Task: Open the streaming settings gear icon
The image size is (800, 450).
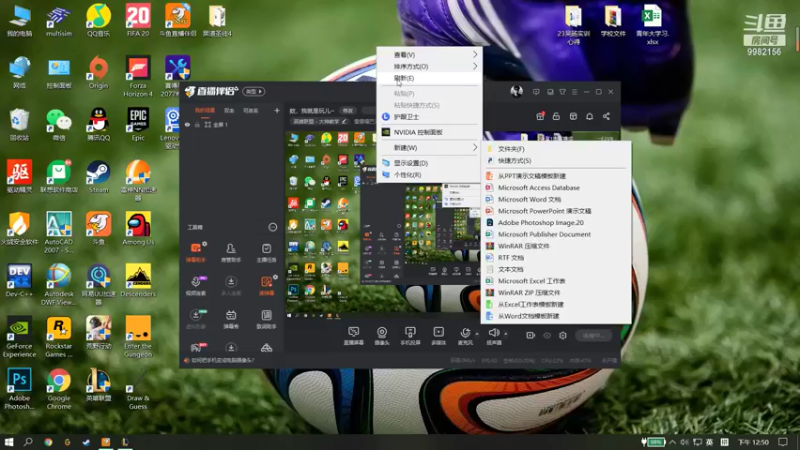Action: [x=563, y=335]
